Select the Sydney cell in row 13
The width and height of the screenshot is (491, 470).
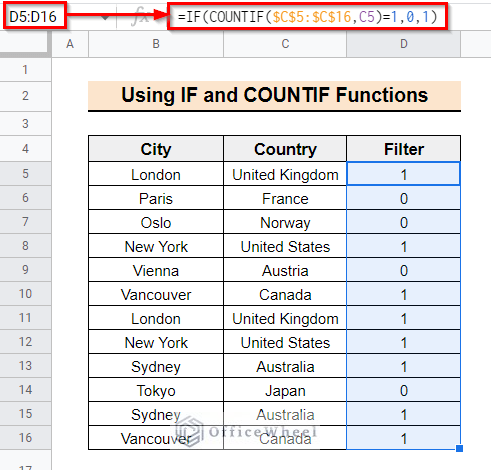[156, 366]
